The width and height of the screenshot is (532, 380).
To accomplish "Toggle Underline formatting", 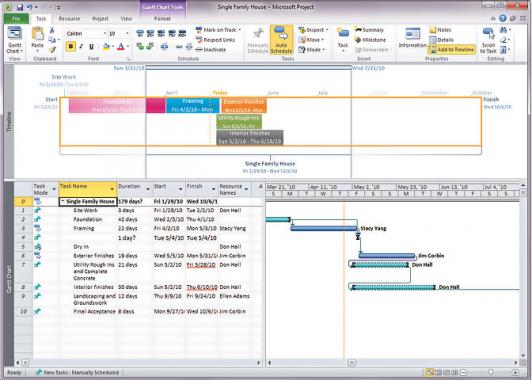I will (91, 46).
